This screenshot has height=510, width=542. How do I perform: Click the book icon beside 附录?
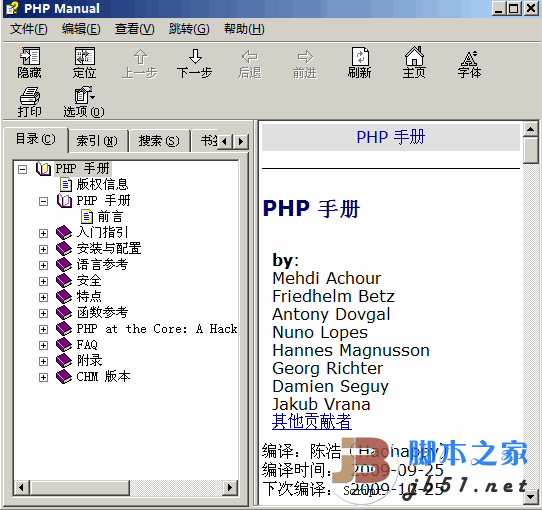(64, 361)
